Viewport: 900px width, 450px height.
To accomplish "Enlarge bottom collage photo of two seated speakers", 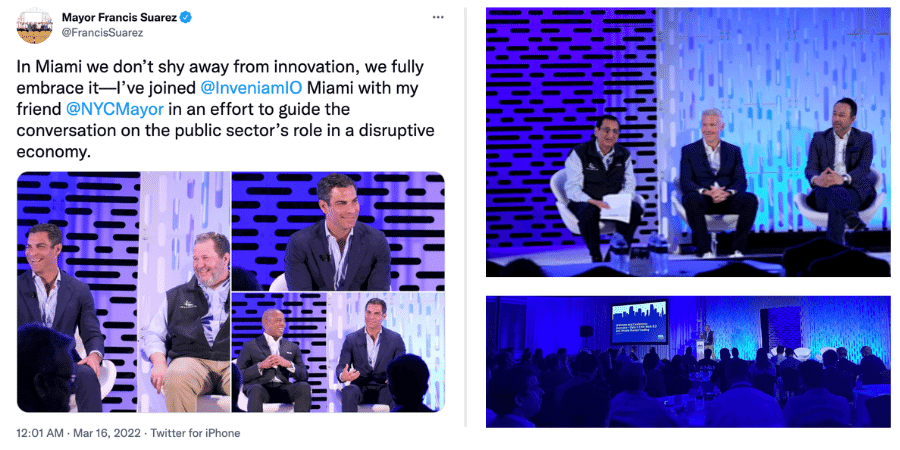I will [x=338, y=352].
